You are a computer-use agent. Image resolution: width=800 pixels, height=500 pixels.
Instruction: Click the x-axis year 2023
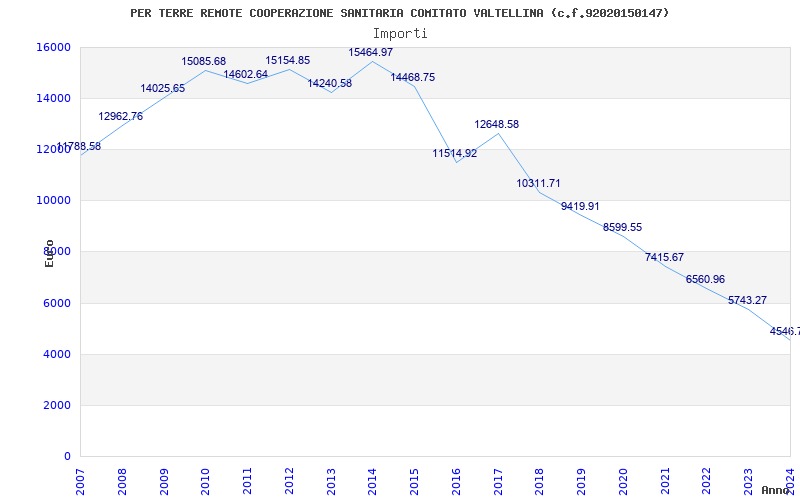[x=748, y=482]
